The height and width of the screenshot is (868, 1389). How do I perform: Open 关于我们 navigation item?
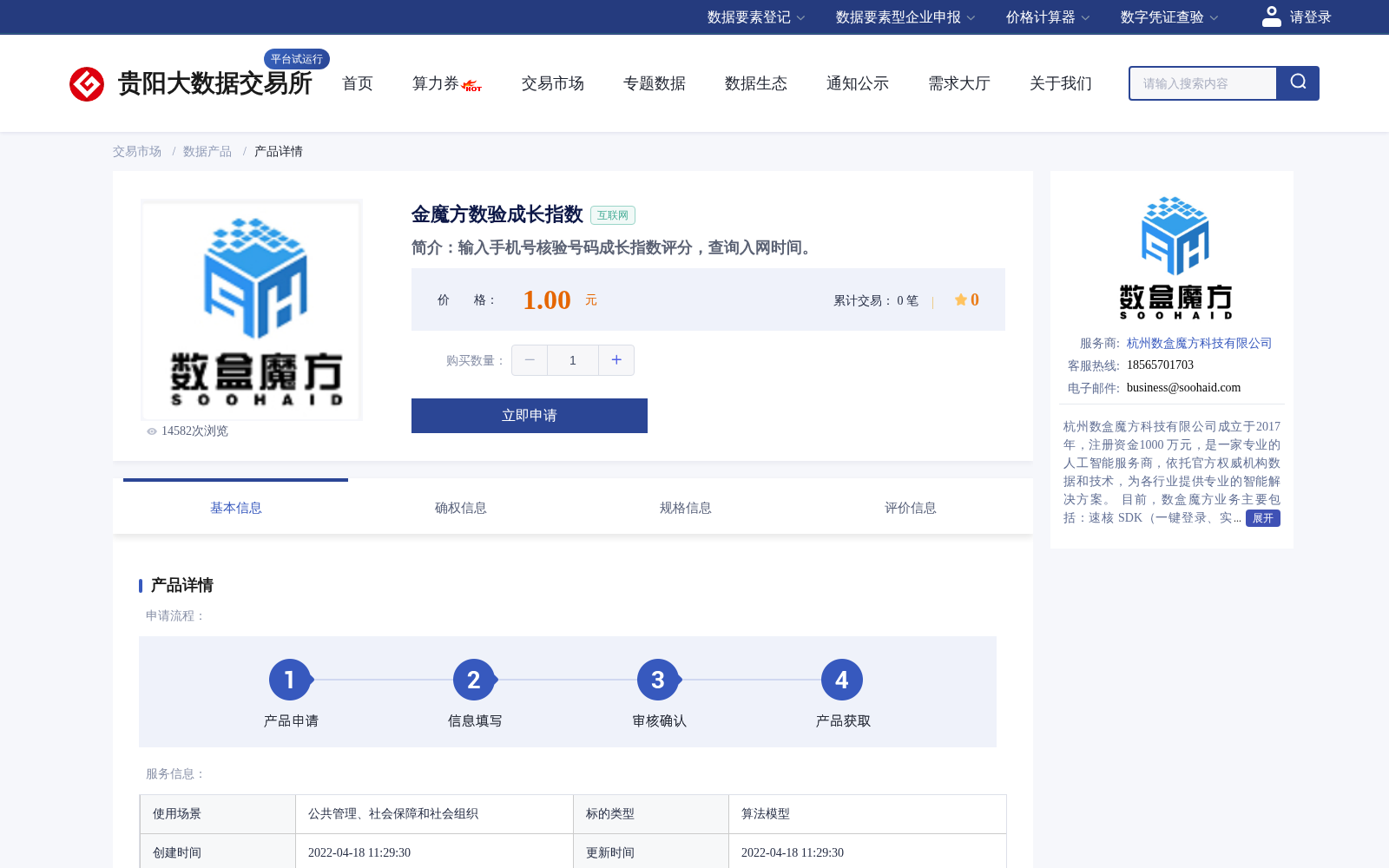tap(1061, 83)
